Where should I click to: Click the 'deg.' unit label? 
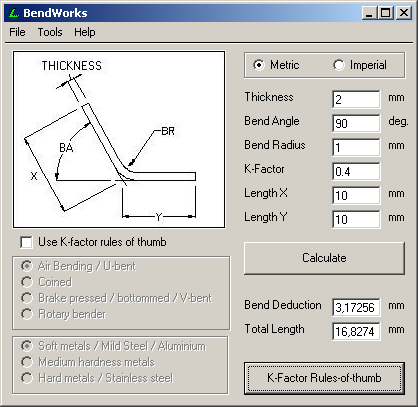point(398,121)
